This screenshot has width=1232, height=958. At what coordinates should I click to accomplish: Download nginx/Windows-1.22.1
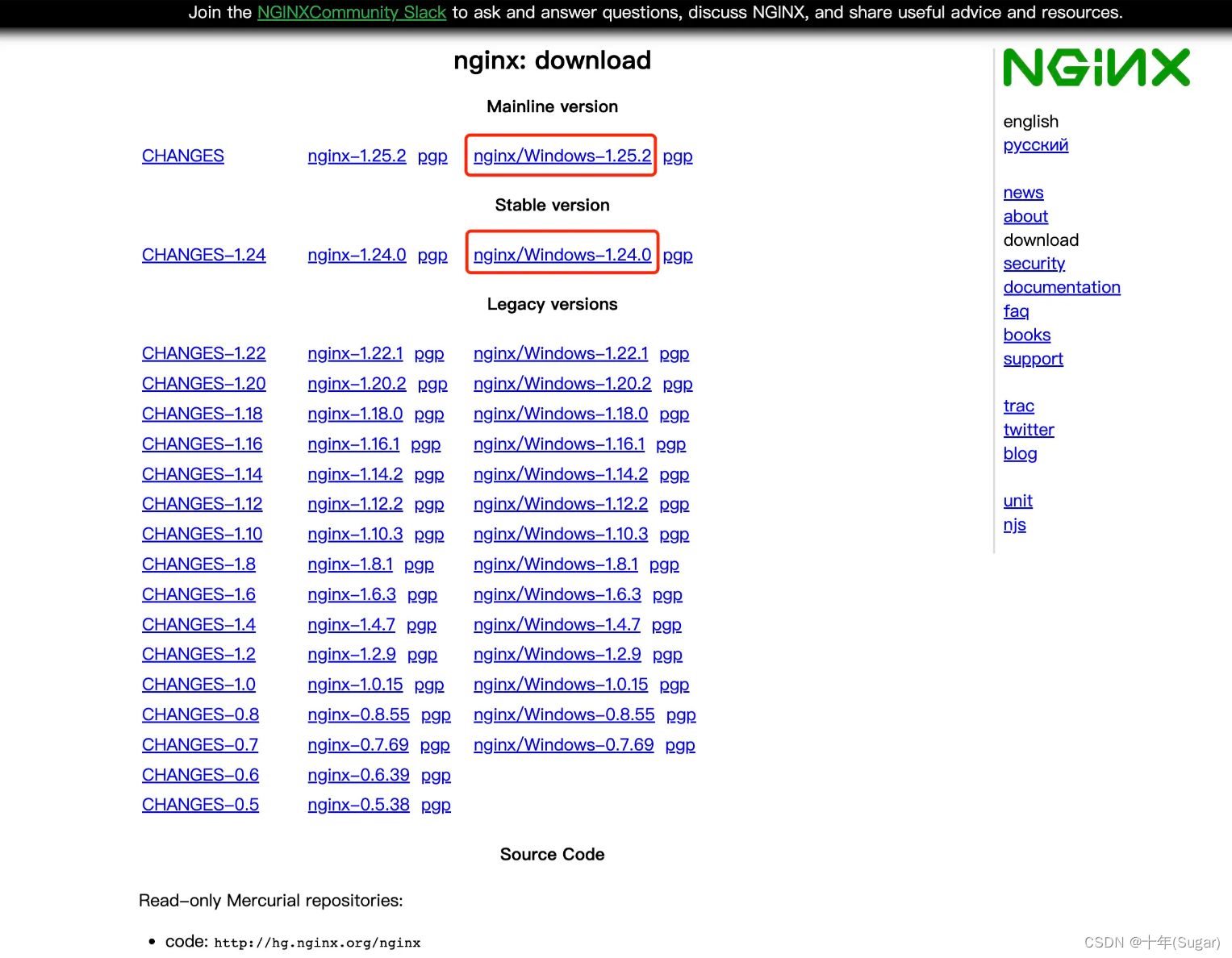pyautogui.click(x=561, y=354)
